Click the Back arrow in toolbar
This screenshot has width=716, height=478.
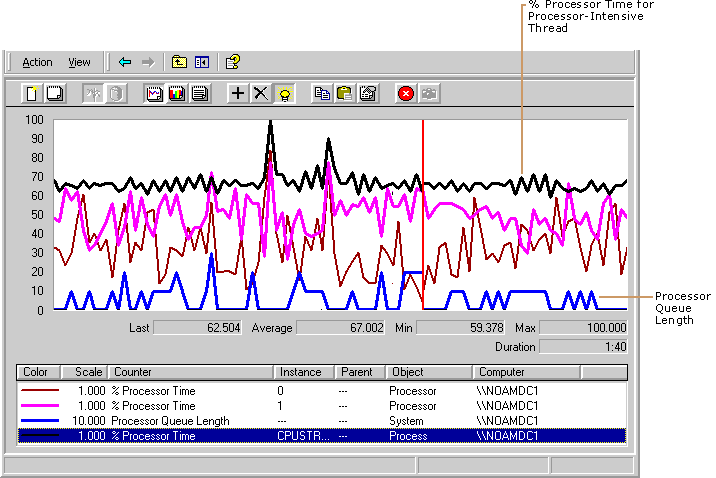(125, 62)
